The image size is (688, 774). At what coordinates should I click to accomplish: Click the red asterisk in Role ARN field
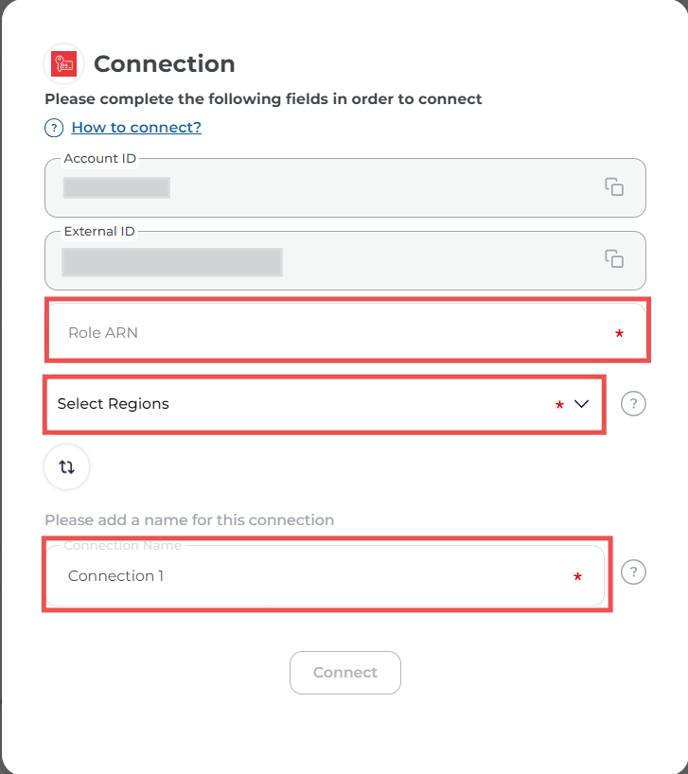click(x=619, y=334)
